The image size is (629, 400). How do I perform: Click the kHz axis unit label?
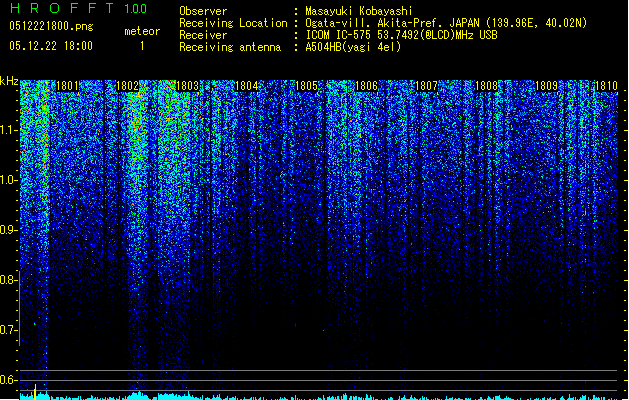coord(9,81)
